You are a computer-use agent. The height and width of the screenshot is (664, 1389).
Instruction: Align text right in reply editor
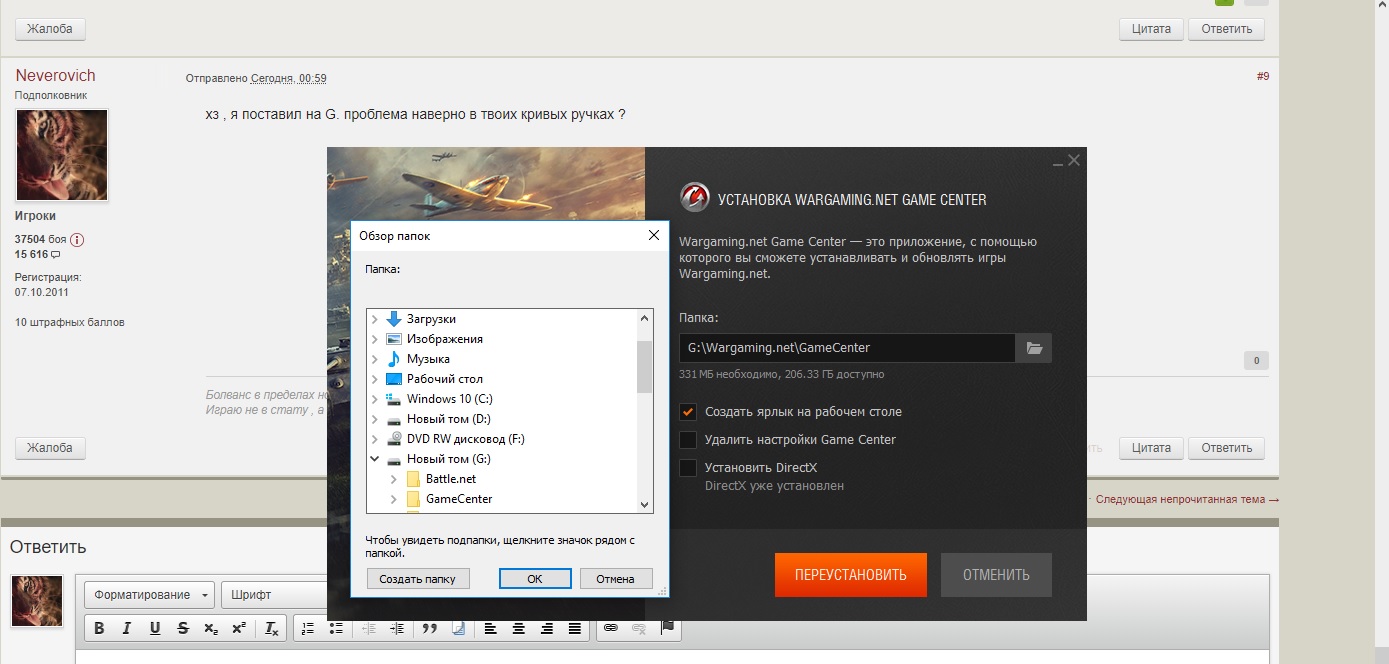point(547,628)
